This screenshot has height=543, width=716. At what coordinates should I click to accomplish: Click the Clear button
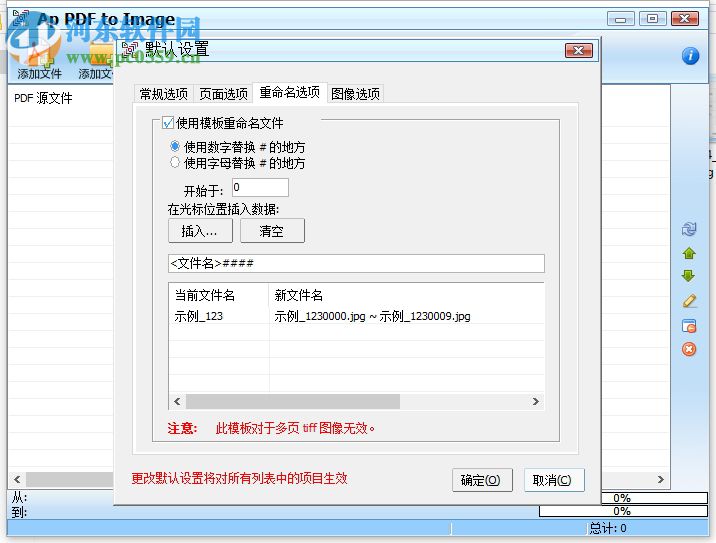pyautogui.click(x=272, y=231)
